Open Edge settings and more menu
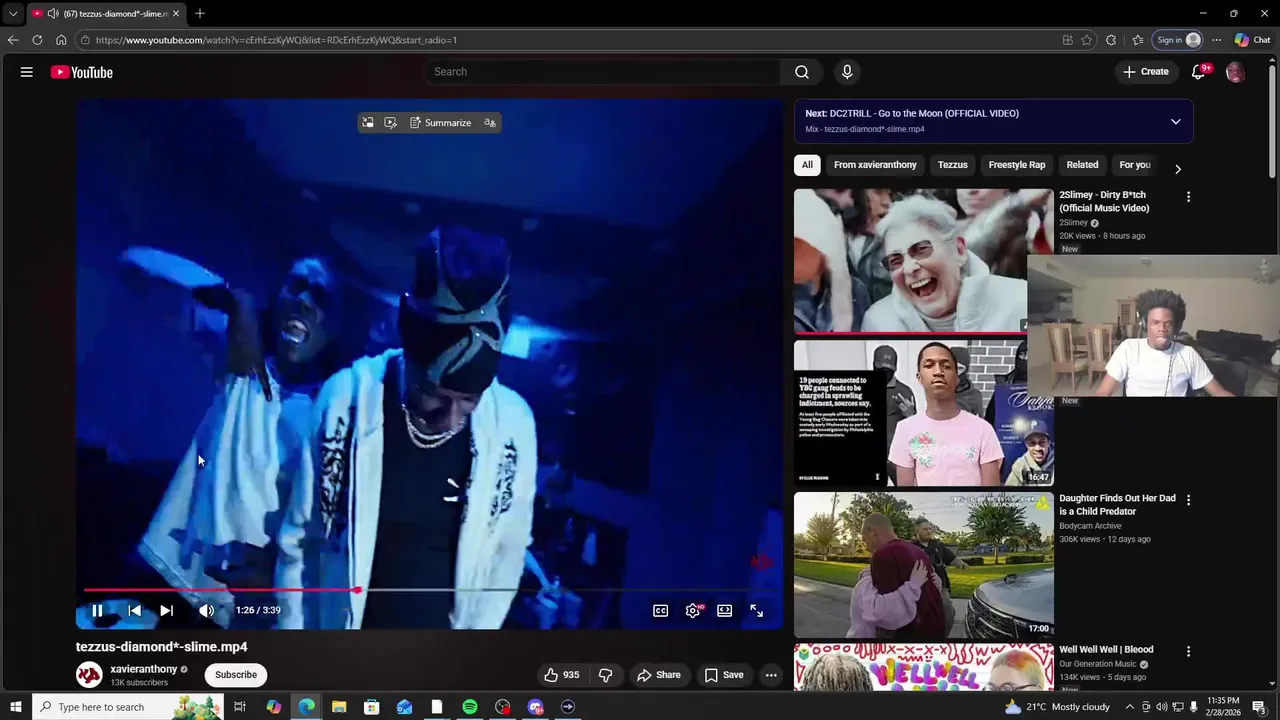Screen dimensions: 1280x720 tap(1216, 40)
